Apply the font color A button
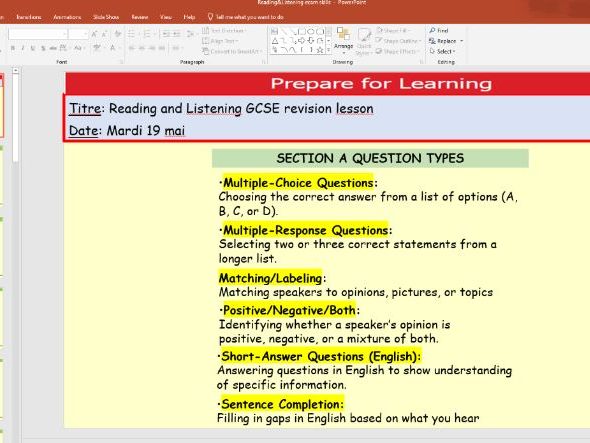 coord(113,48)
